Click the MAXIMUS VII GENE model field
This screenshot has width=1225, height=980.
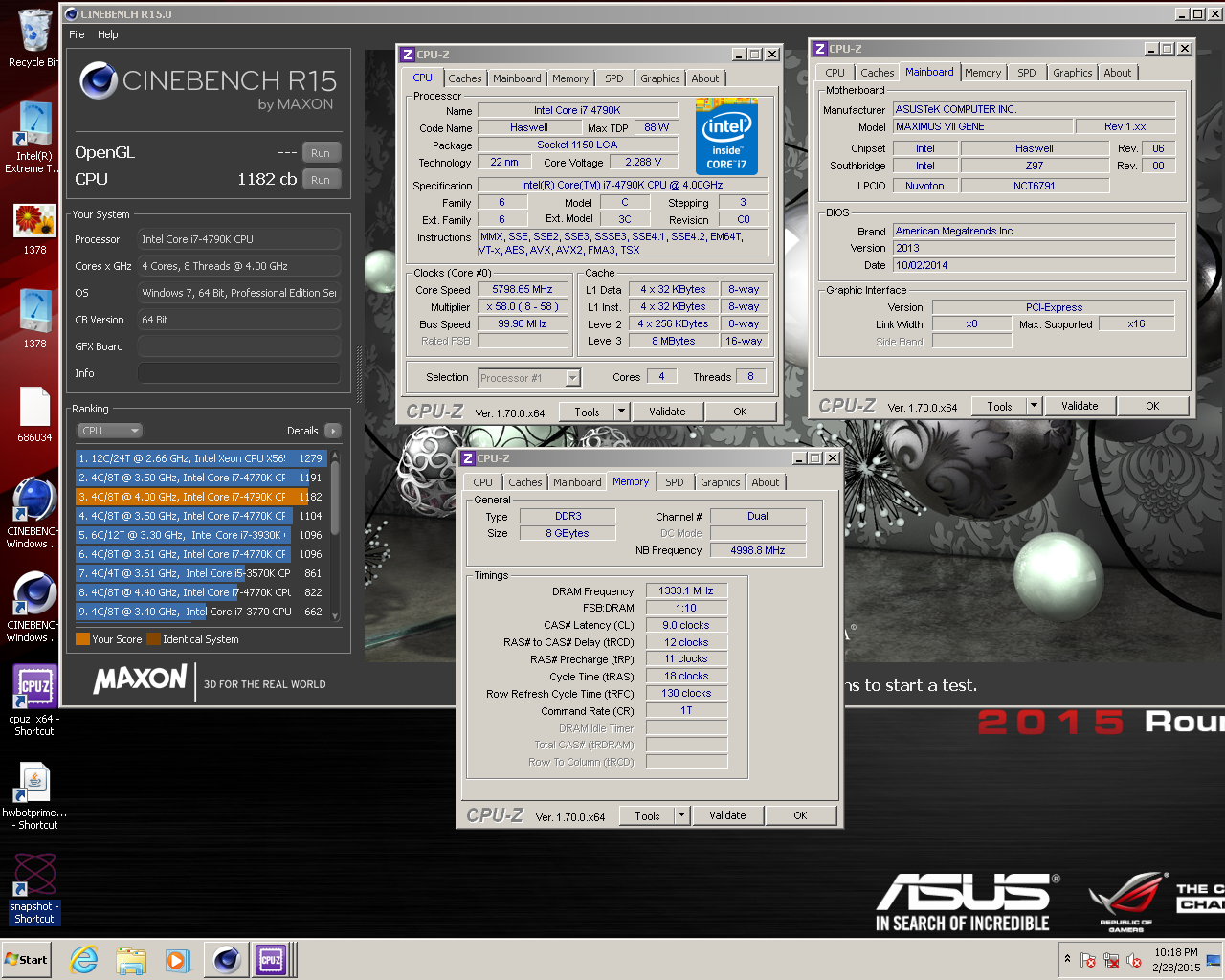pyautogui.click(x=983, y=126)
